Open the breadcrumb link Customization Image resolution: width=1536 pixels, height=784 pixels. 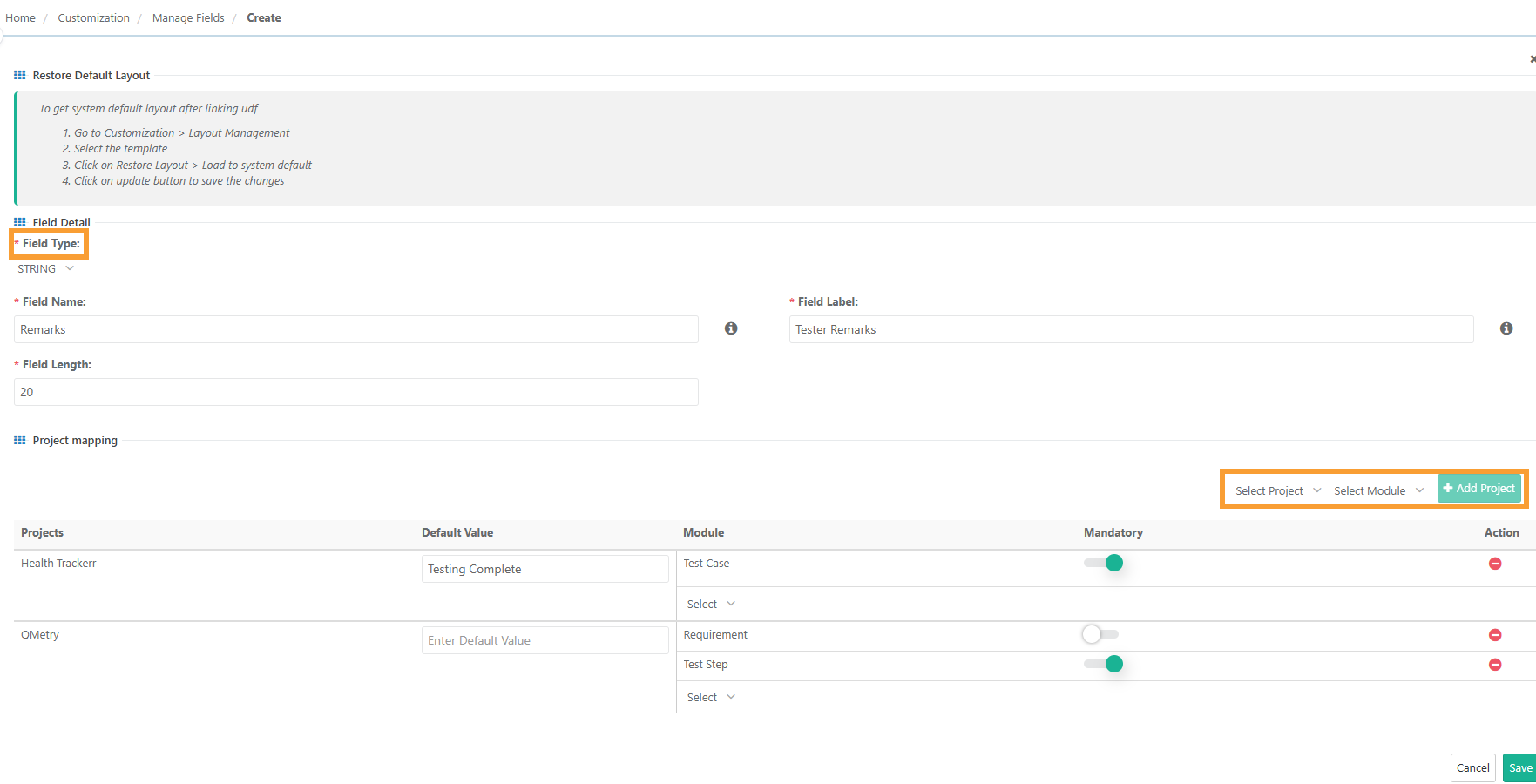(x=93, y=17)
